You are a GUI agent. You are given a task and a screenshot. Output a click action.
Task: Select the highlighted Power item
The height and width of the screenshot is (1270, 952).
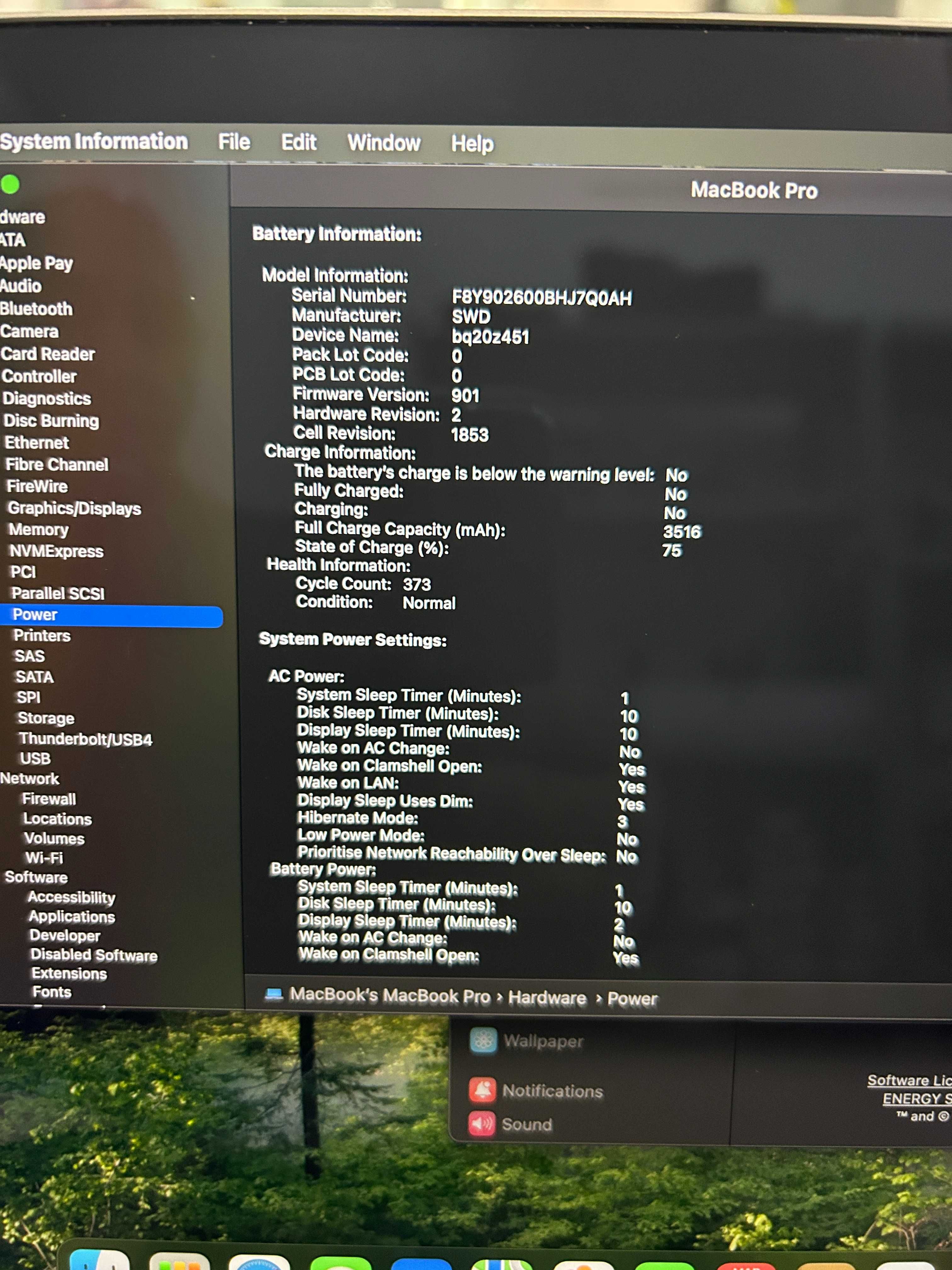(x=111, y=615)
